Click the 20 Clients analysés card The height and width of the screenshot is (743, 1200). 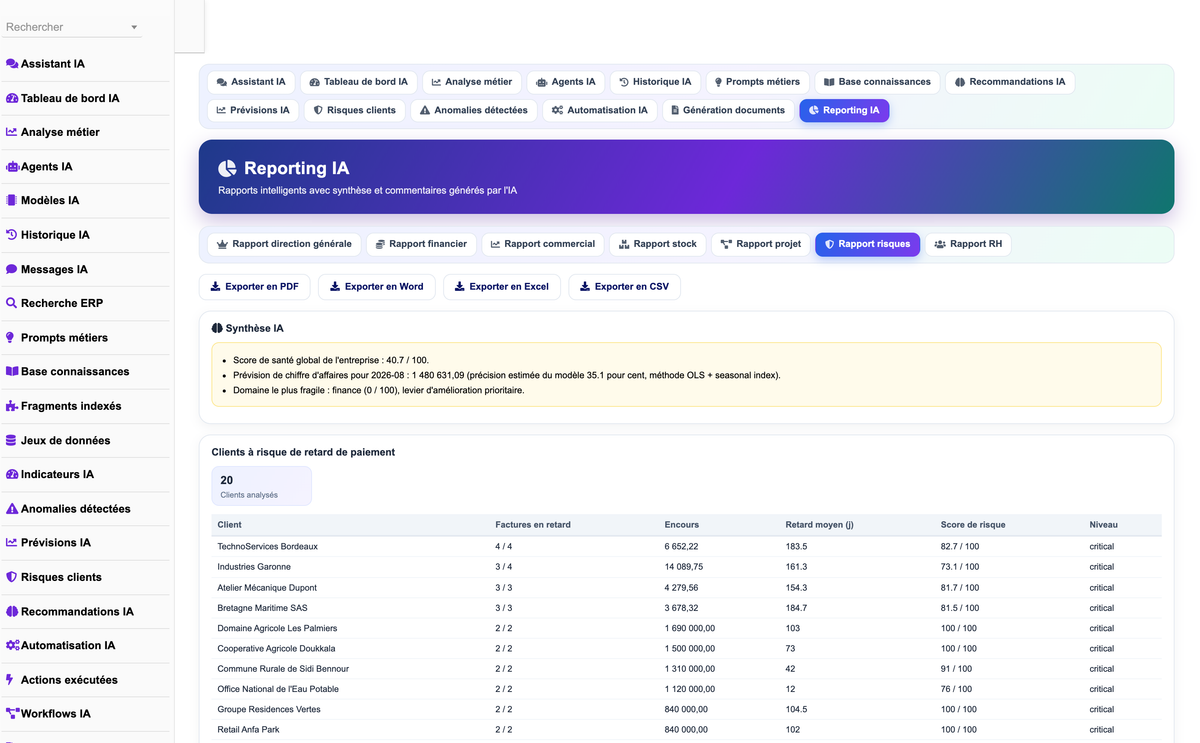(x=261, y=486)
